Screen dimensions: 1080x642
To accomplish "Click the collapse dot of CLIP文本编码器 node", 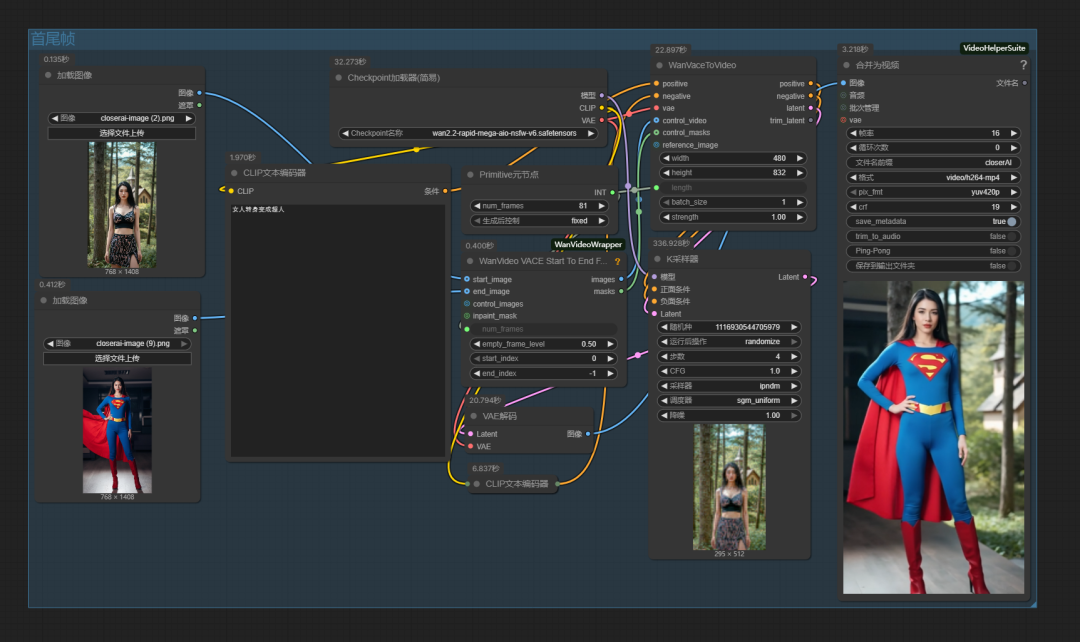I will (x=234, y=173).
